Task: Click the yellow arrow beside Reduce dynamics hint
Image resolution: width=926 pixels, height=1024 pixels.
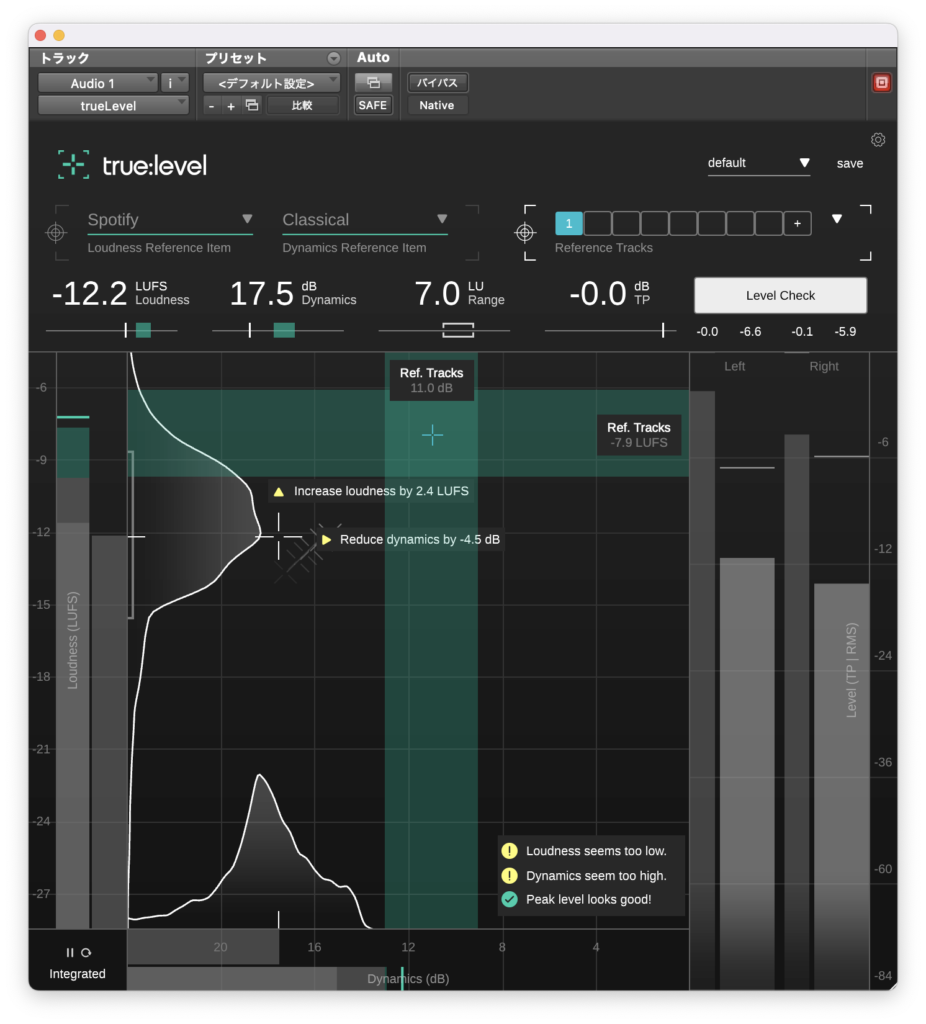Action: [327, 539]
